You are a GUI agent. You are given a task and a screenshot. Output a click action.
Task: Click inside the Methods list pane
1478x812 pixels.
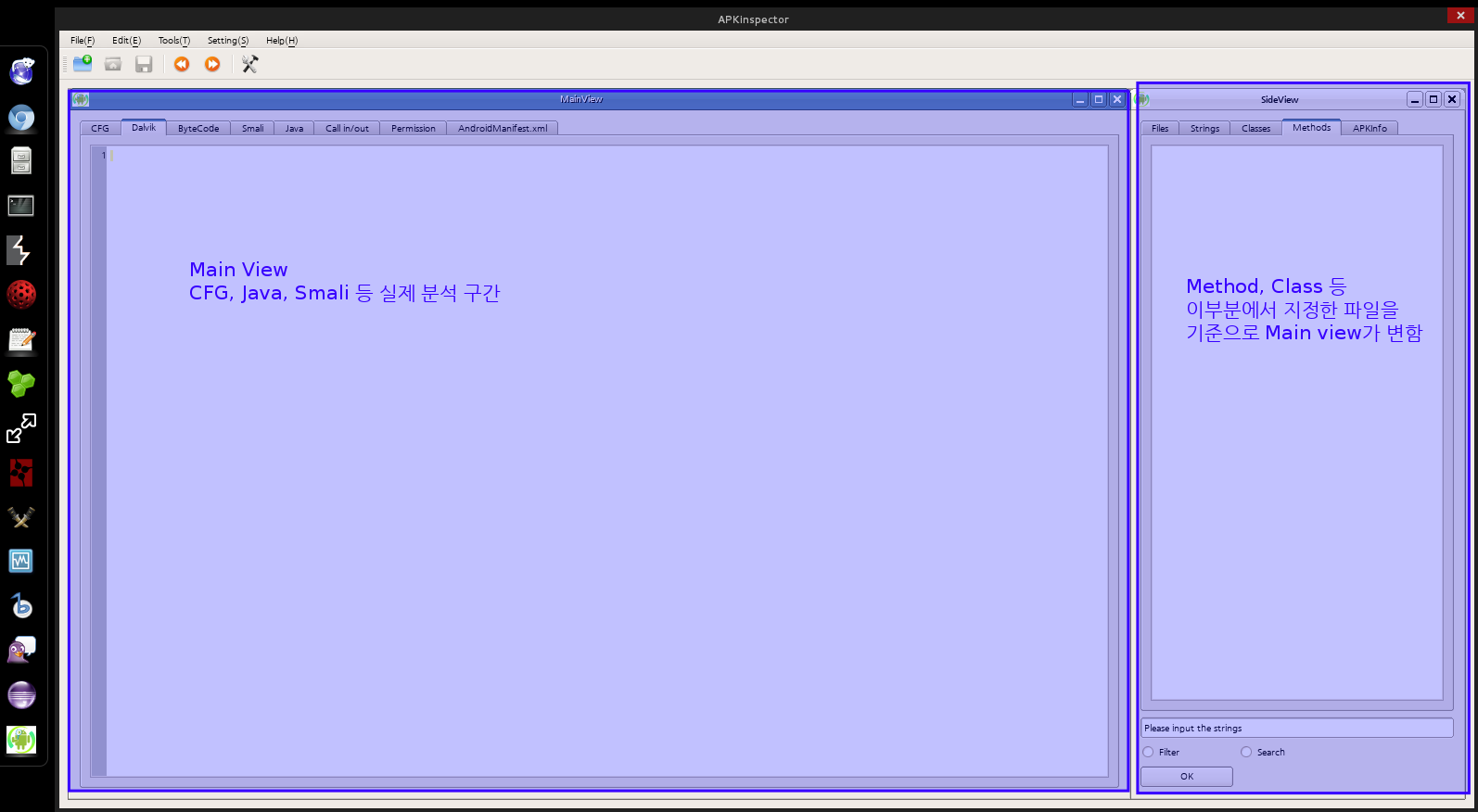1296,422
